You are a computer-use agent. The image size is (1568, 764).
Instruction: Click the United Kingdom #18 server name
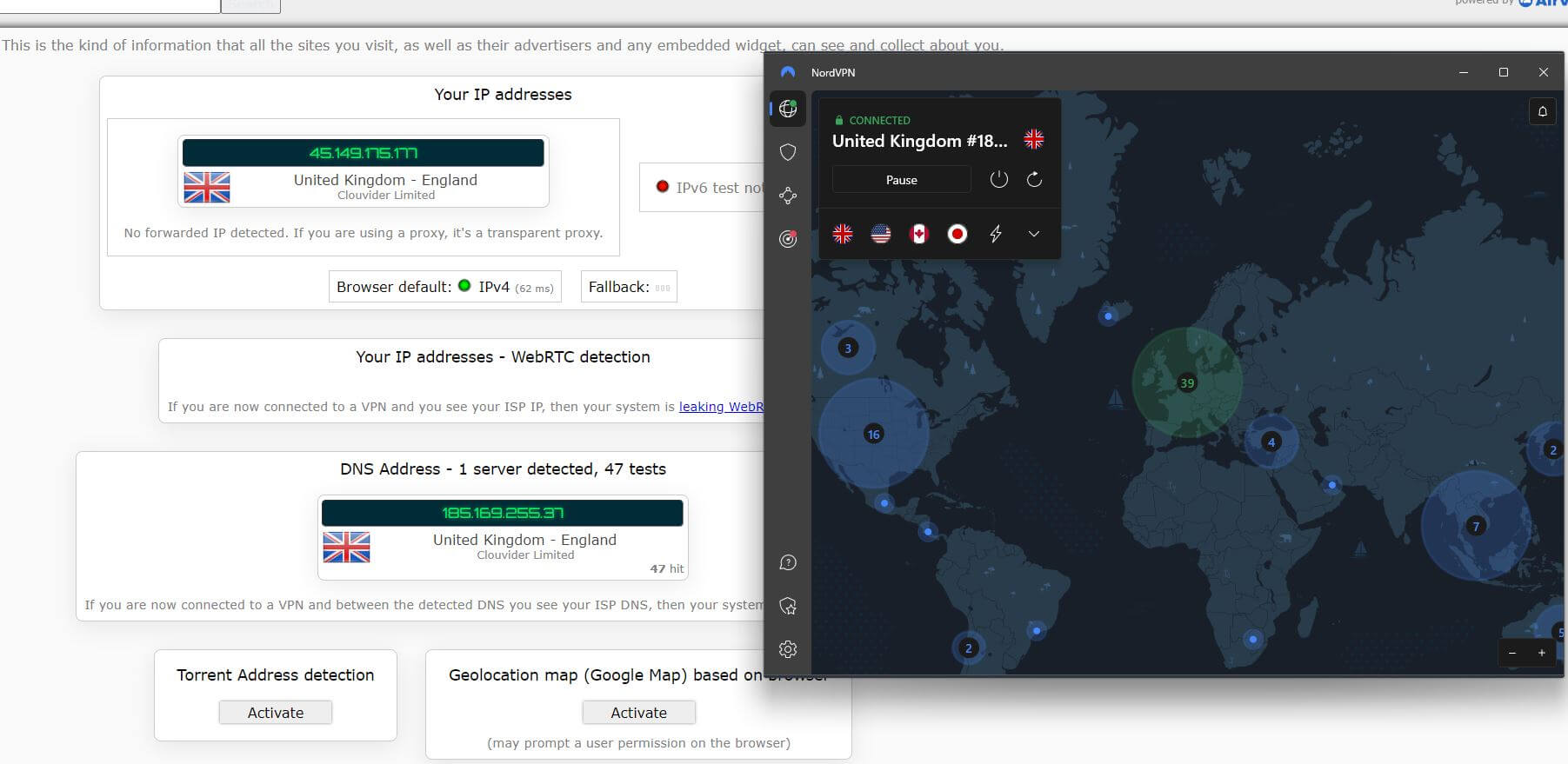(x=920, y=141)
